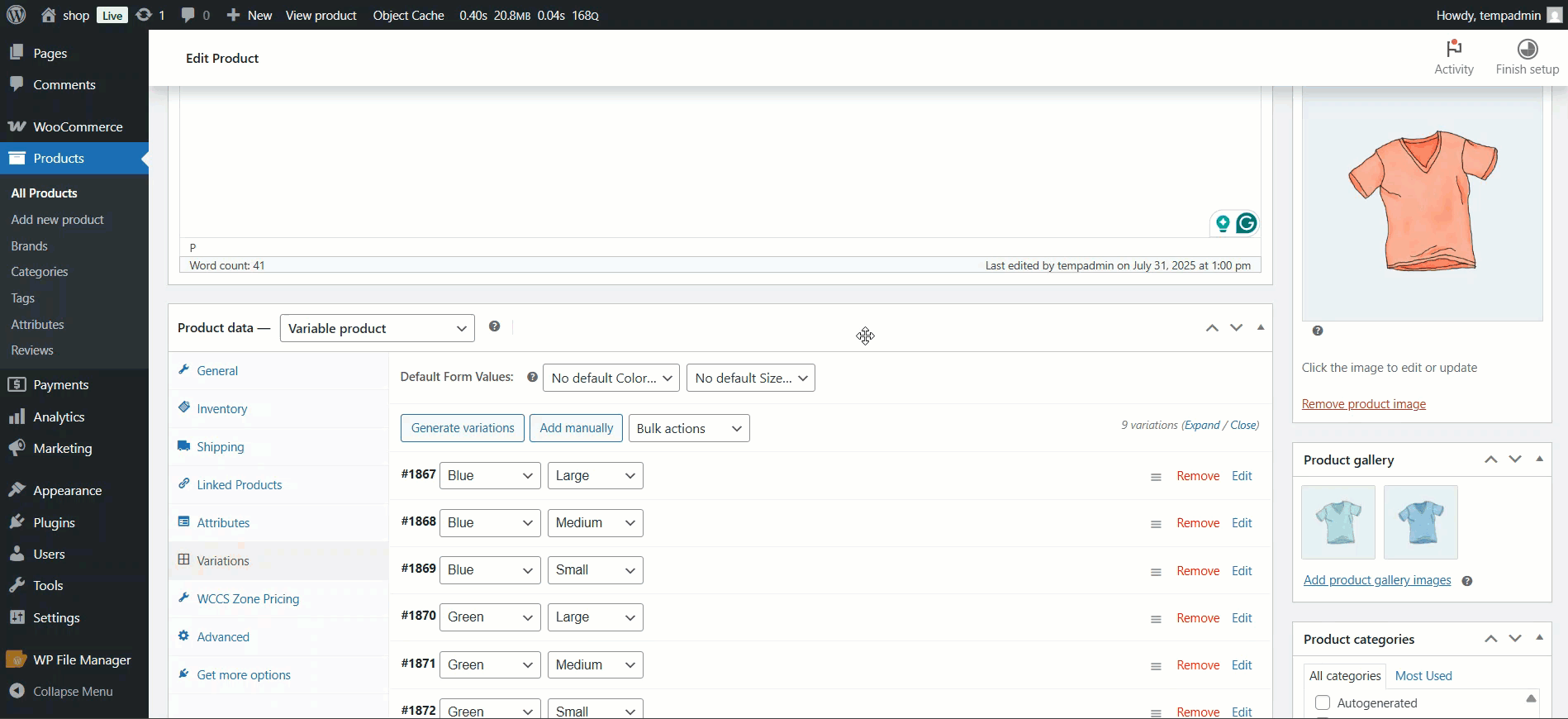Click the orange t-shirt product image
The height and width of the screenshot is (719, 1568).
click(x=1422, y=201)
